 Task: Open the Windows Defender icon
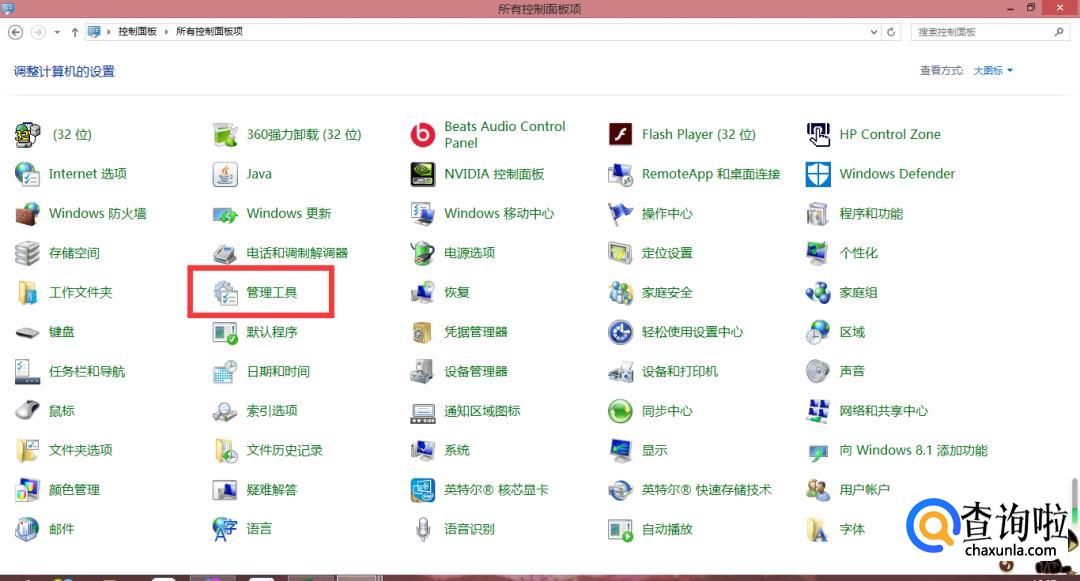tap(818, 174)
